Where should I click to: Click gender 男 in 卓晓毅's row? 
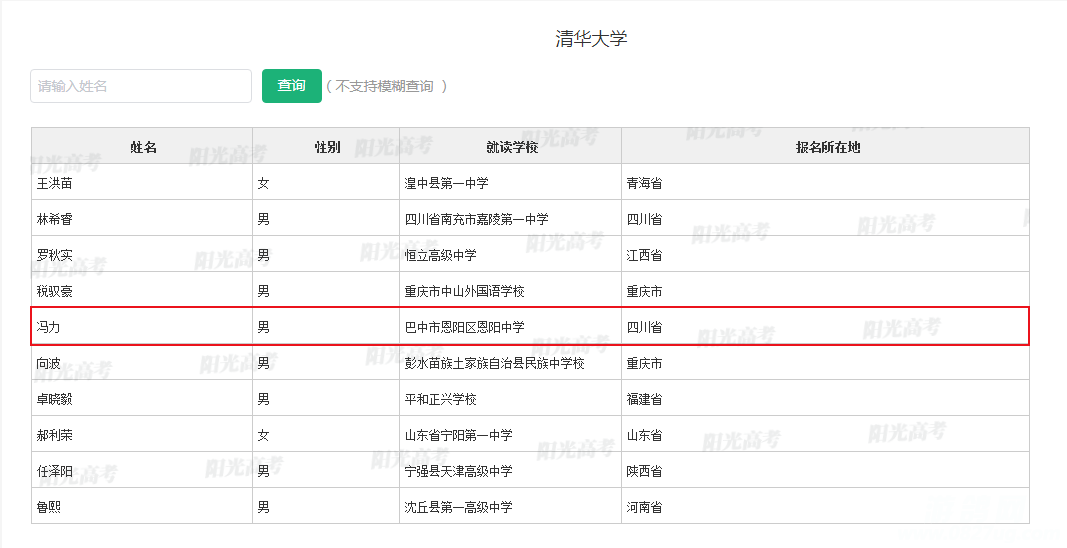263,399
